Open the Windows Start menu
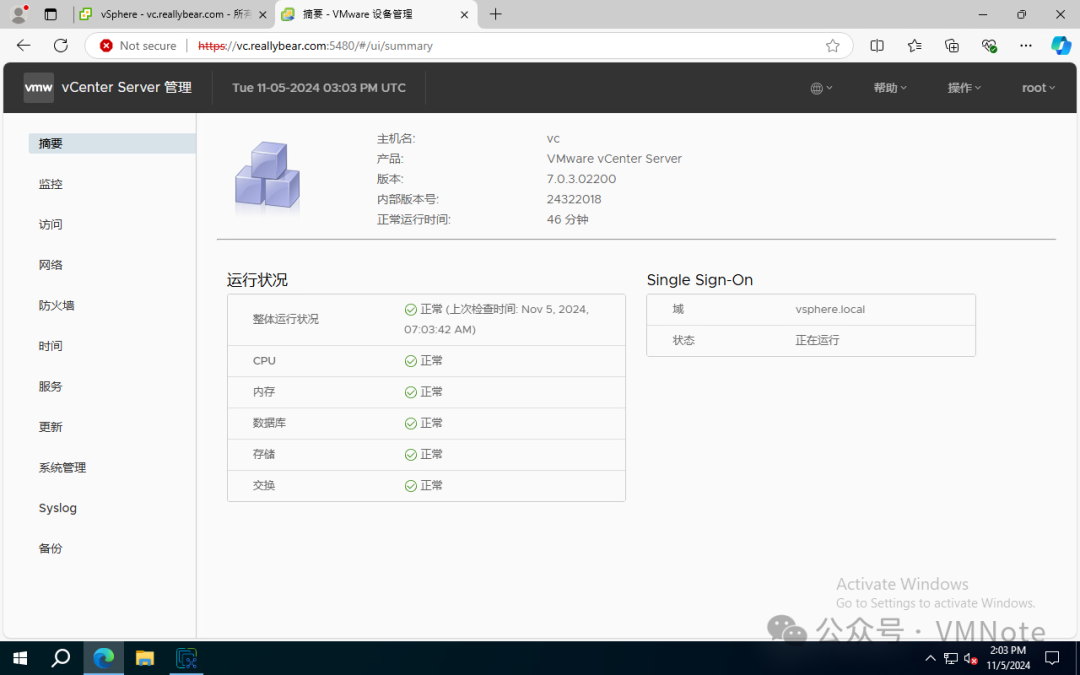1080x675 pixels. coord(20,658)
